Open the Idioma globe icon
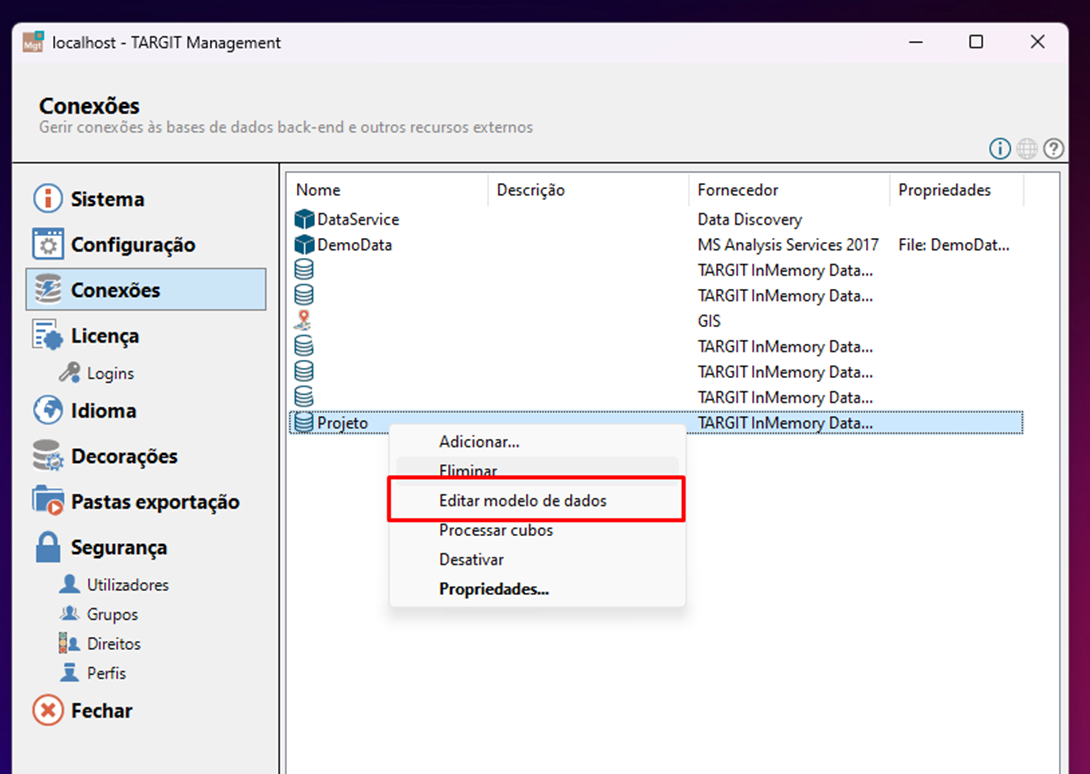Image resolution: width=1090 pixels, height=774 pixels. [x=47, y=410]
